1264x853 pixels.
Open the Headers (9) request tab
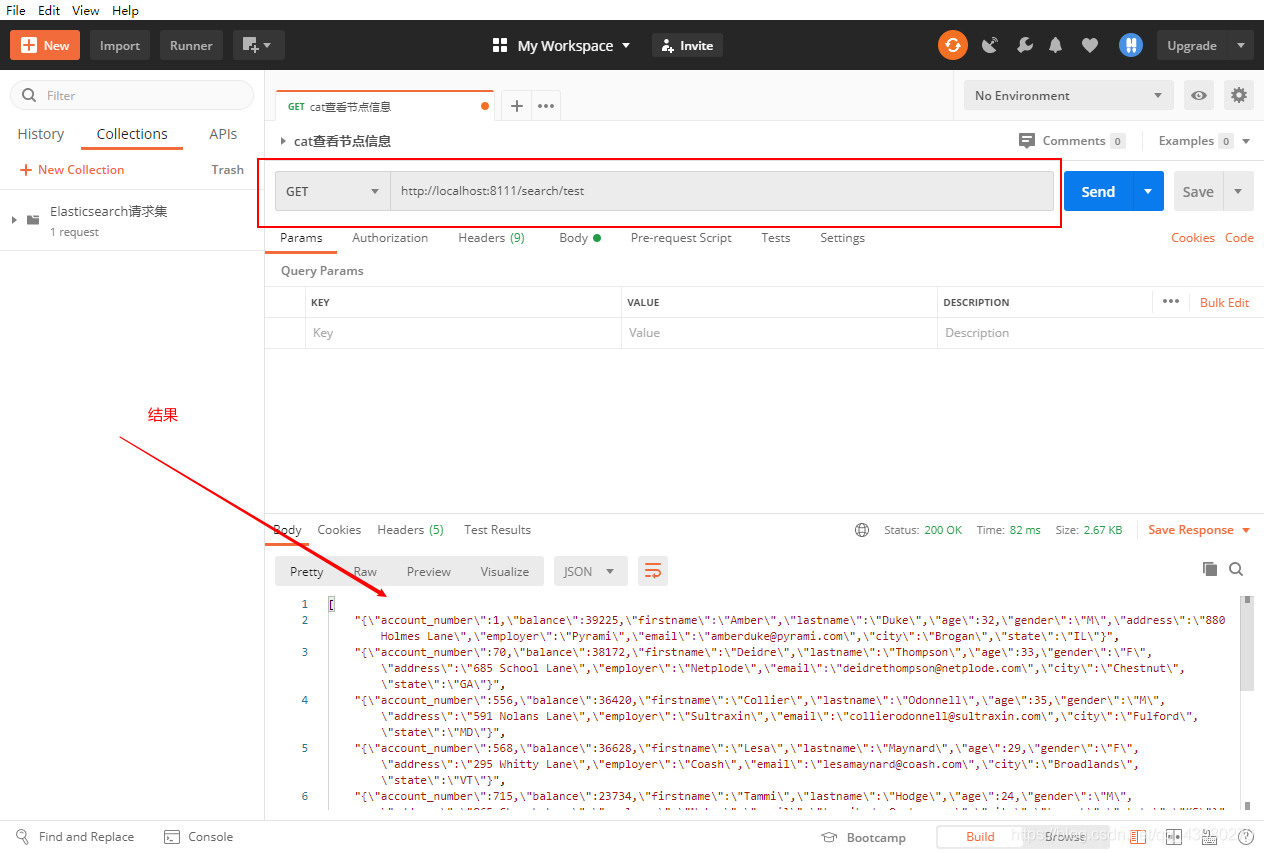point(491,238)
